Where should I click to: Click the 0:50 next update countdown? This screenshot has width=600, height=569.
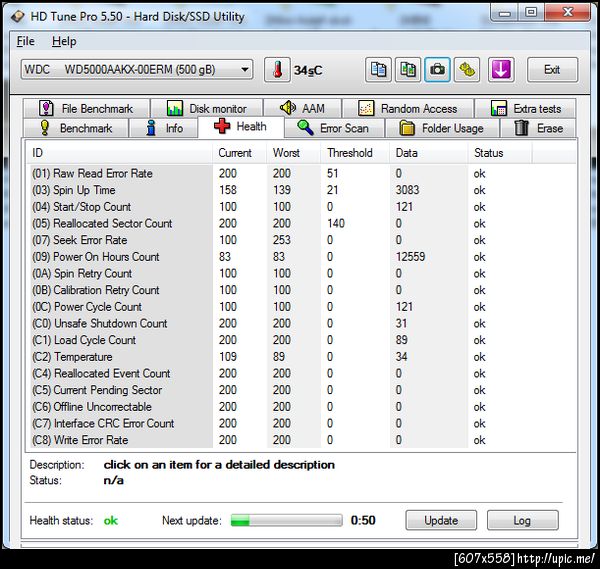(363, 520)
